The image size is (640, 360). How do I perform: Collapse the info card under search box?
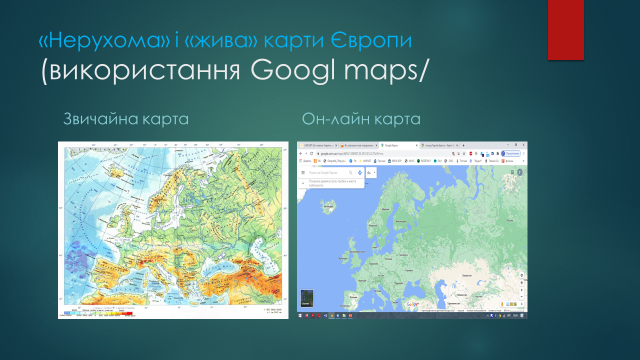point(303,183)
